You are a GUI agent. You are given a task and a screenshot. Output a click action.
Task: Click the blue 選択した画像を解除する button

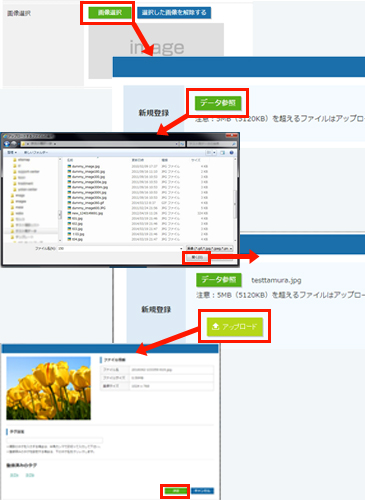174,13
